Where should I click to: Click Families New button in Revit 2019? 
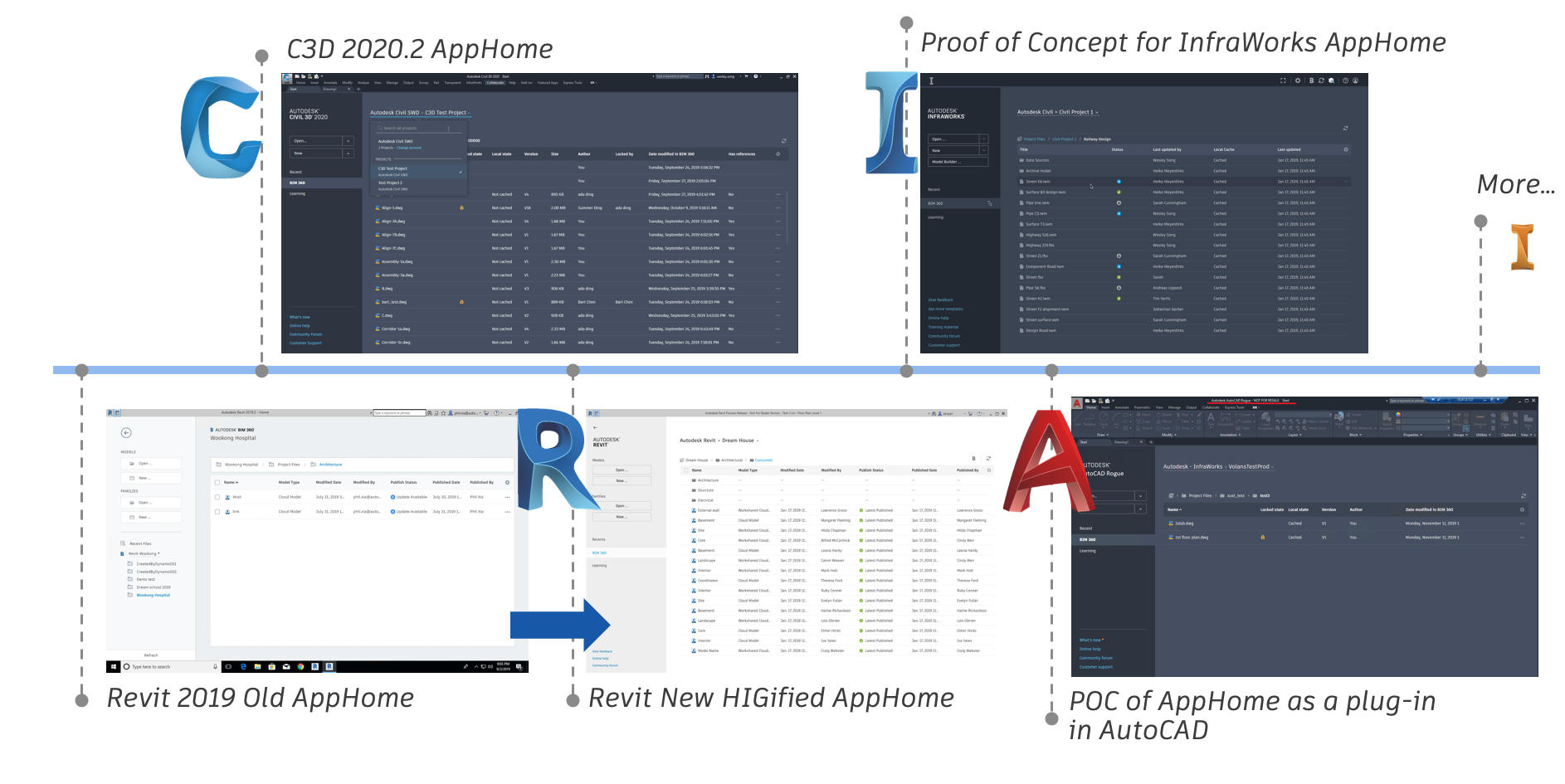151,517
